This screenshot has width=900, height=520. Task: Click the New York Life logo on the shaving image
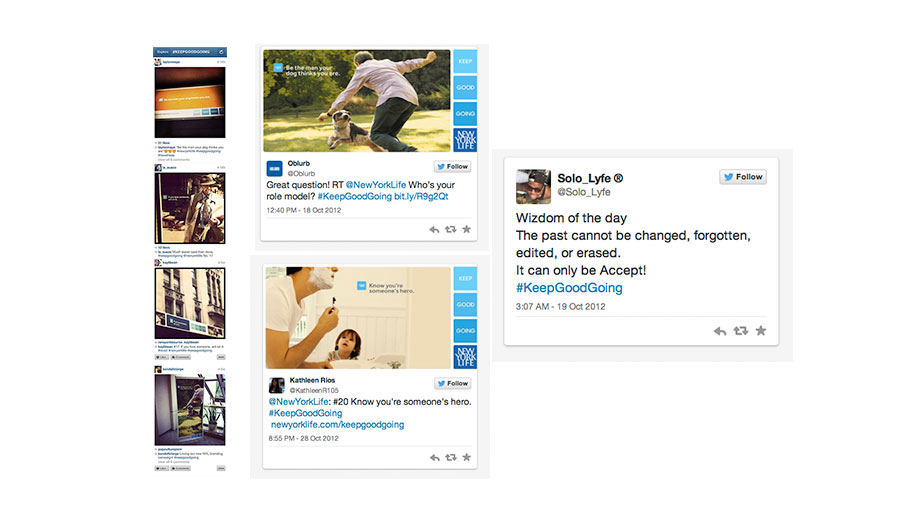click(x=465, y=356)
